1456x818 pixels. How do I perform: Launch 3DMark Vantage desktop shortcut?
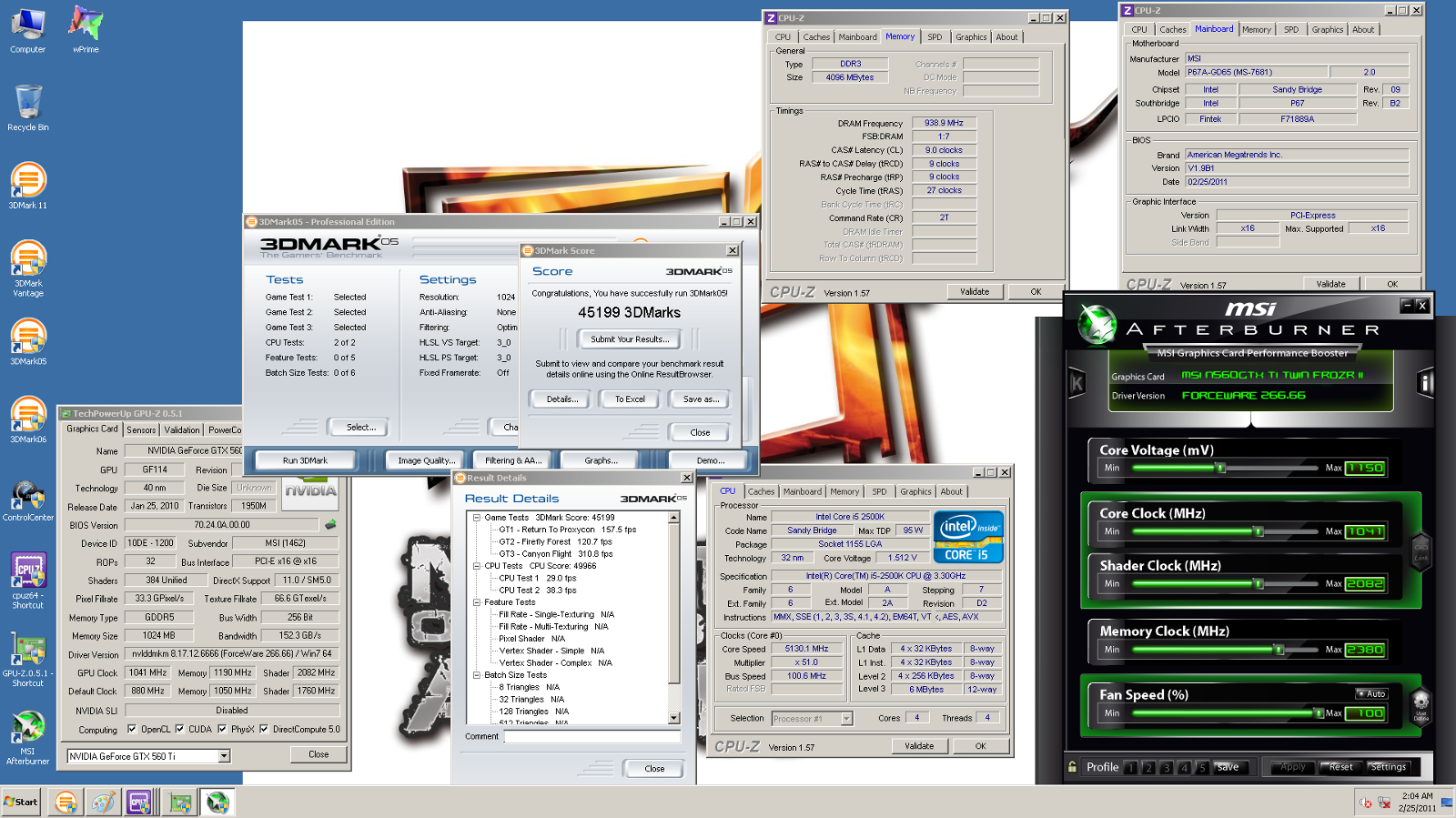28,268
